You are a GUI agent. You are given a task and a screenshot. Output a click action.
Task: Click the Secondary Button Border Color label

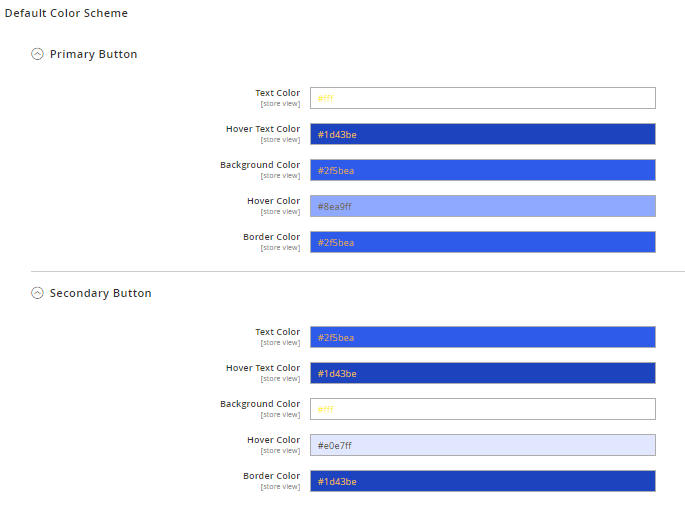click(271, 476)
